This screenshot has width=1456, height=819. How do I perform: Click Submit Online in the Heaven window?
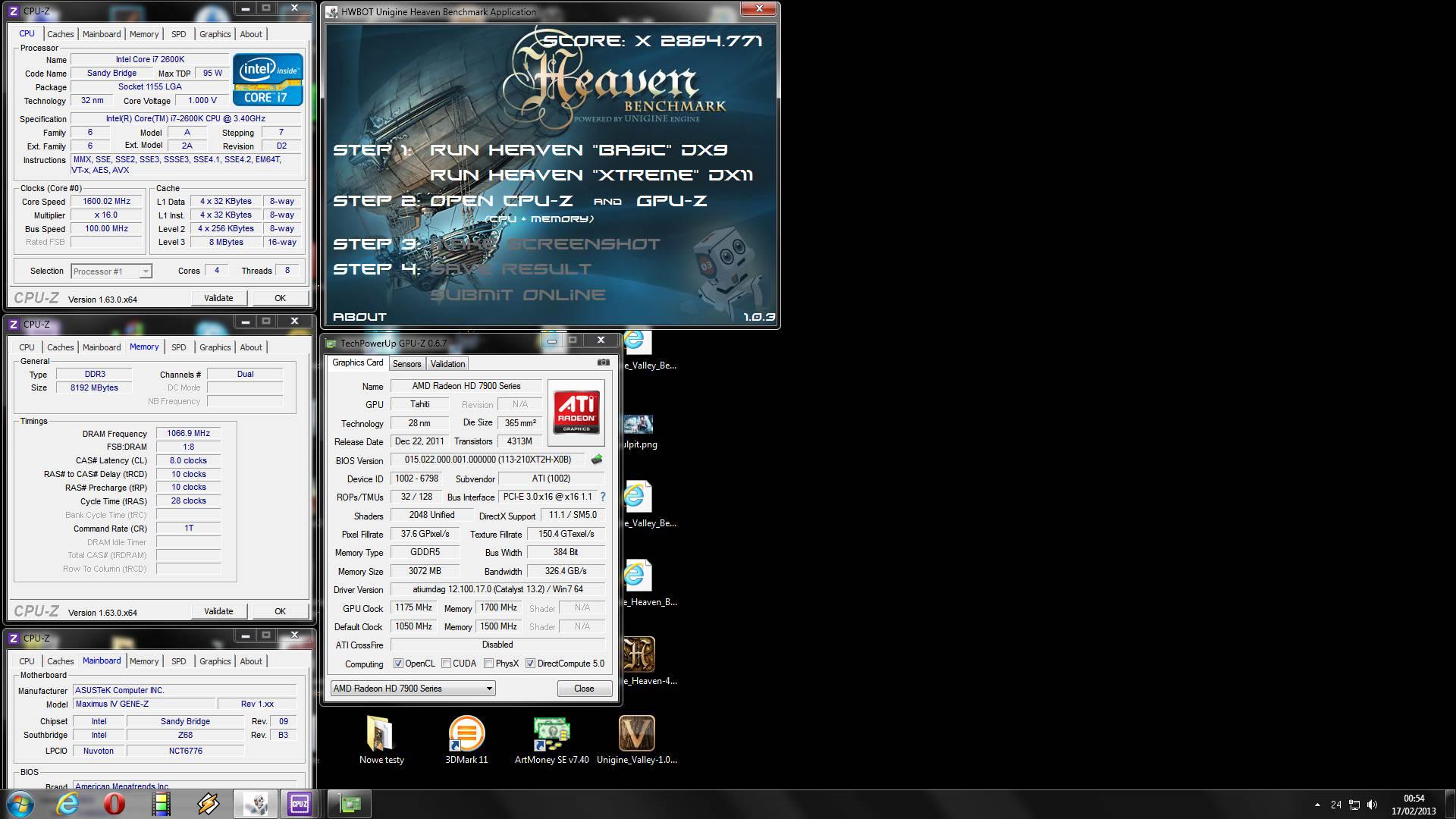tap(518, 295)
